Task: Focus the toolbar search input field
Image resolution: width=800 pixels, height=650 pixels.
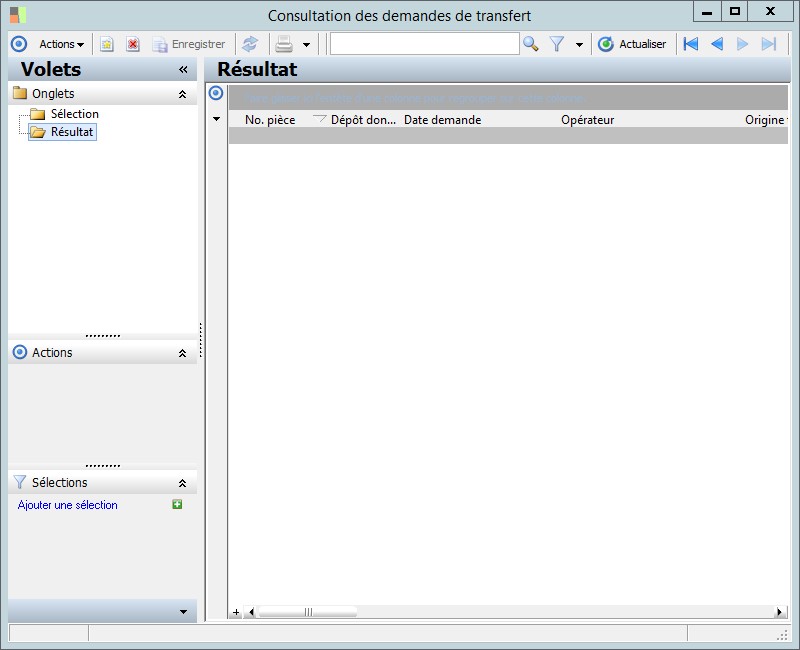Action: (424, 44)
